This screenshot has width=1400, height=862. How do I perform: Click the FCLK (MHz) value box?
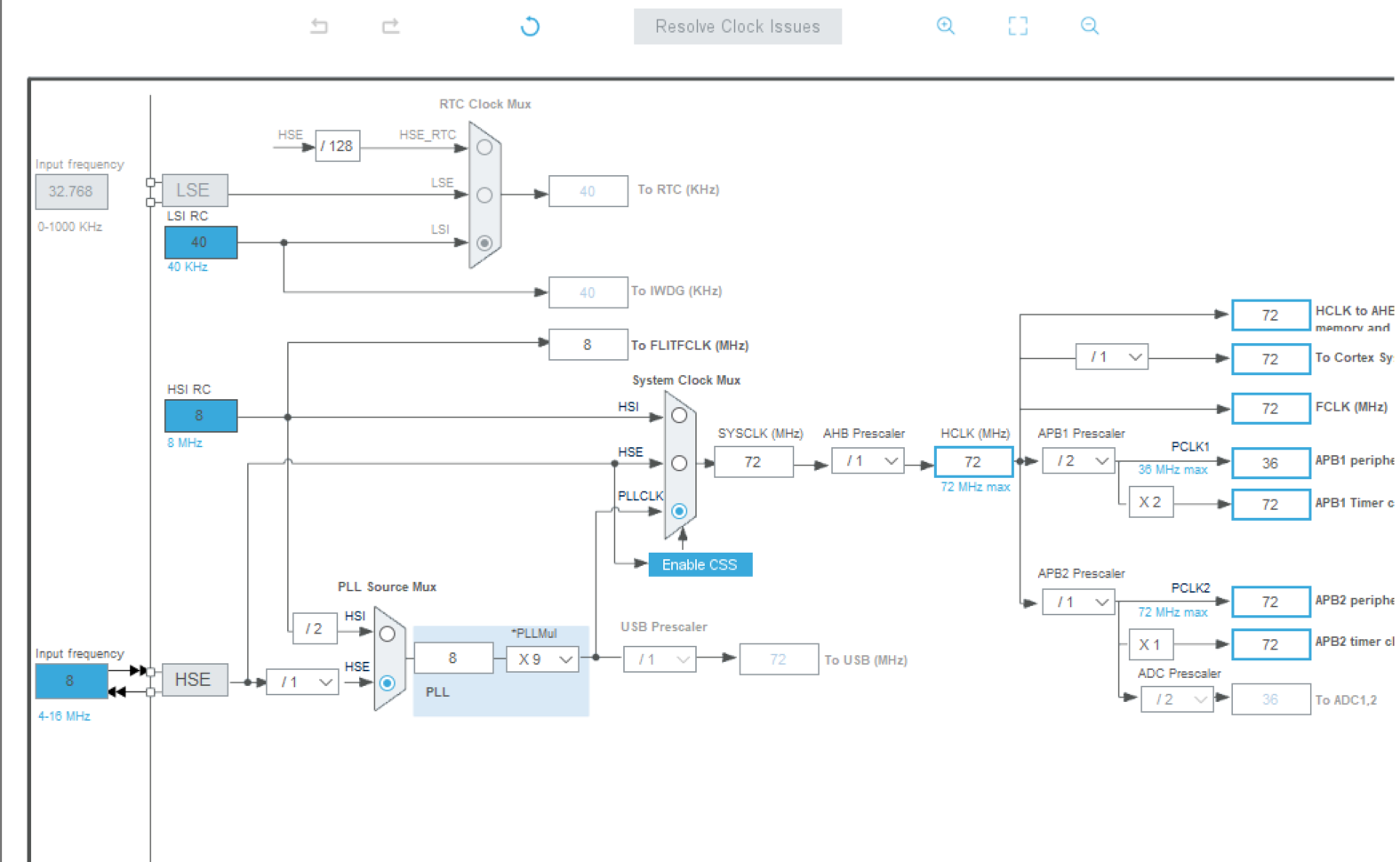1271,409
